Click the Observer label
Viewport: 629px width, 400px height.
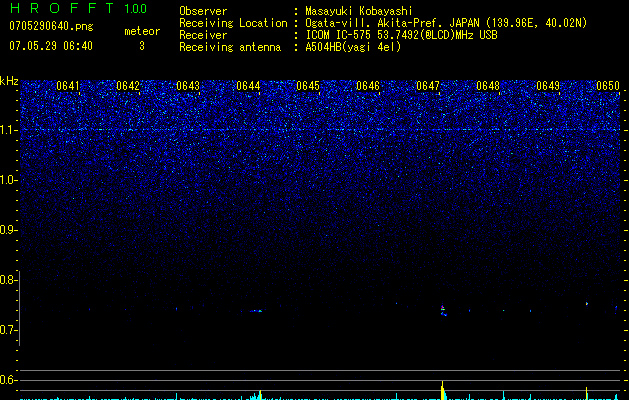point(203,11)
